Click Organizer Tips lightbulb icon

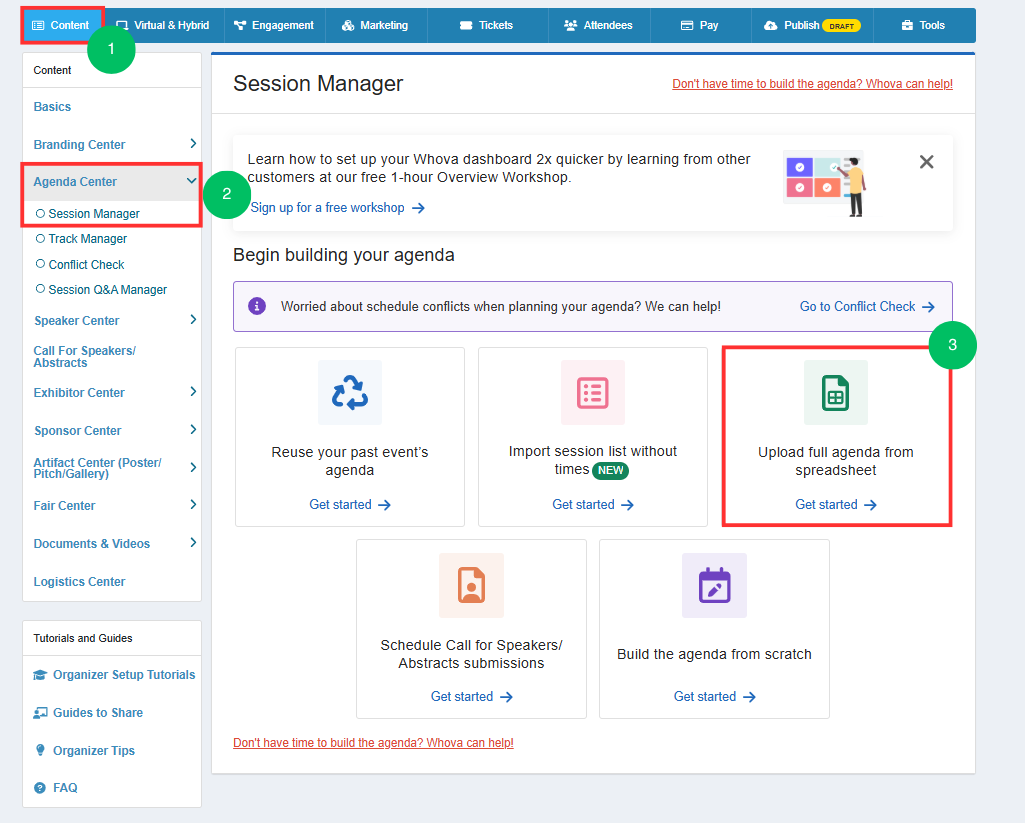(x=40, y=750)
